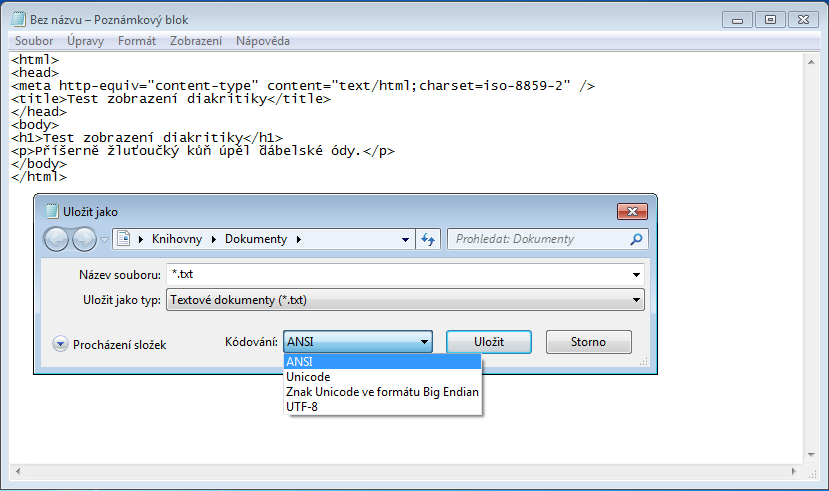Open recent locations dropdown next to nav arrows
Image resolution: width=829 pixels, height=491 pixels.
point(105,240)
